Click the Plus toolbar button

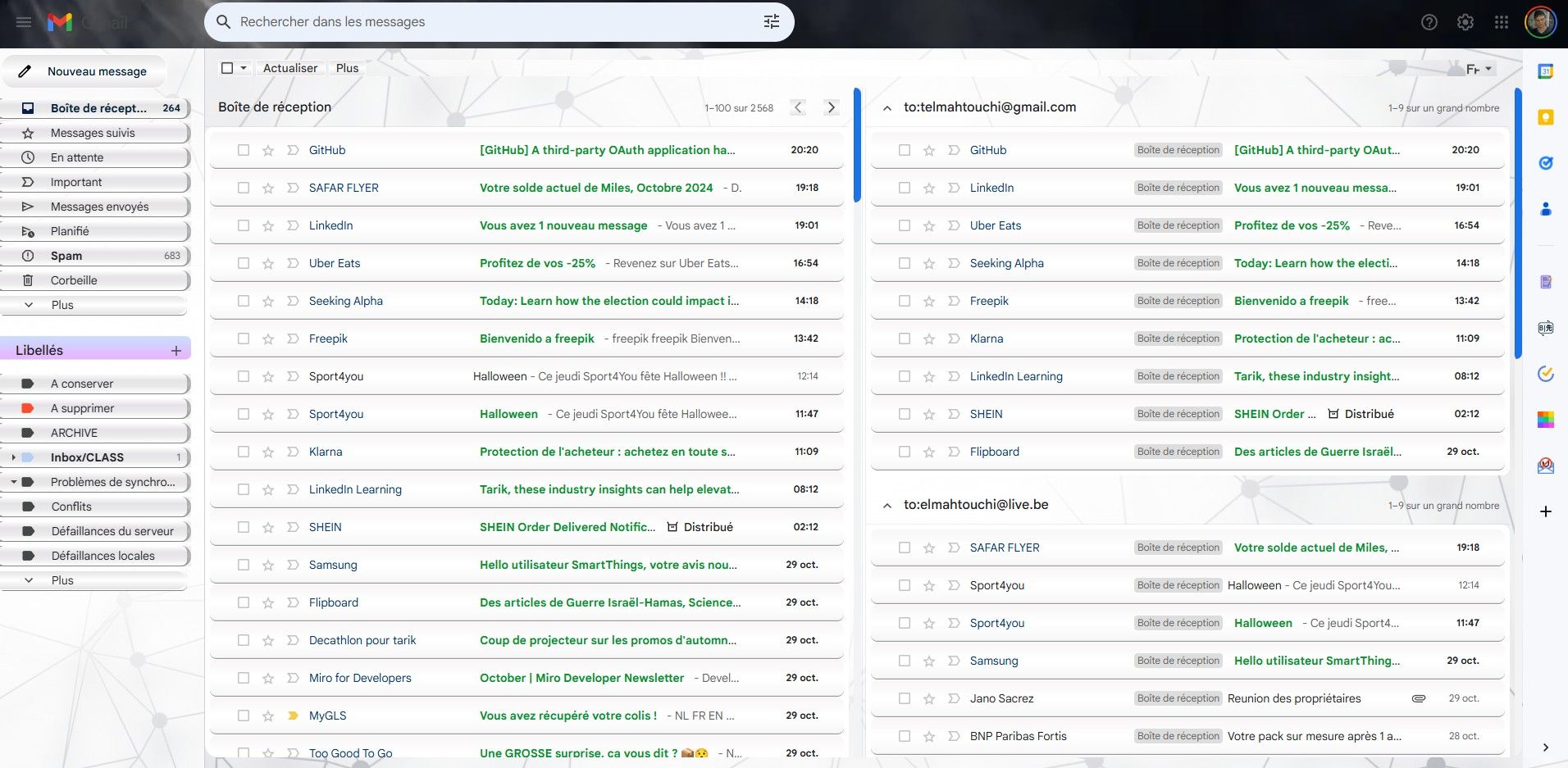click(347, 68)
